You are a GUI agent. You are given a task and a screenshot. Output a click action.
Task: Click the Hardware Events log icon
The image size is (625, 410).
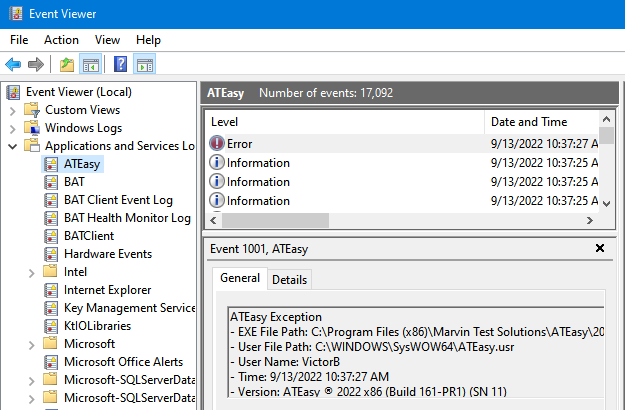tap(51, 254)
